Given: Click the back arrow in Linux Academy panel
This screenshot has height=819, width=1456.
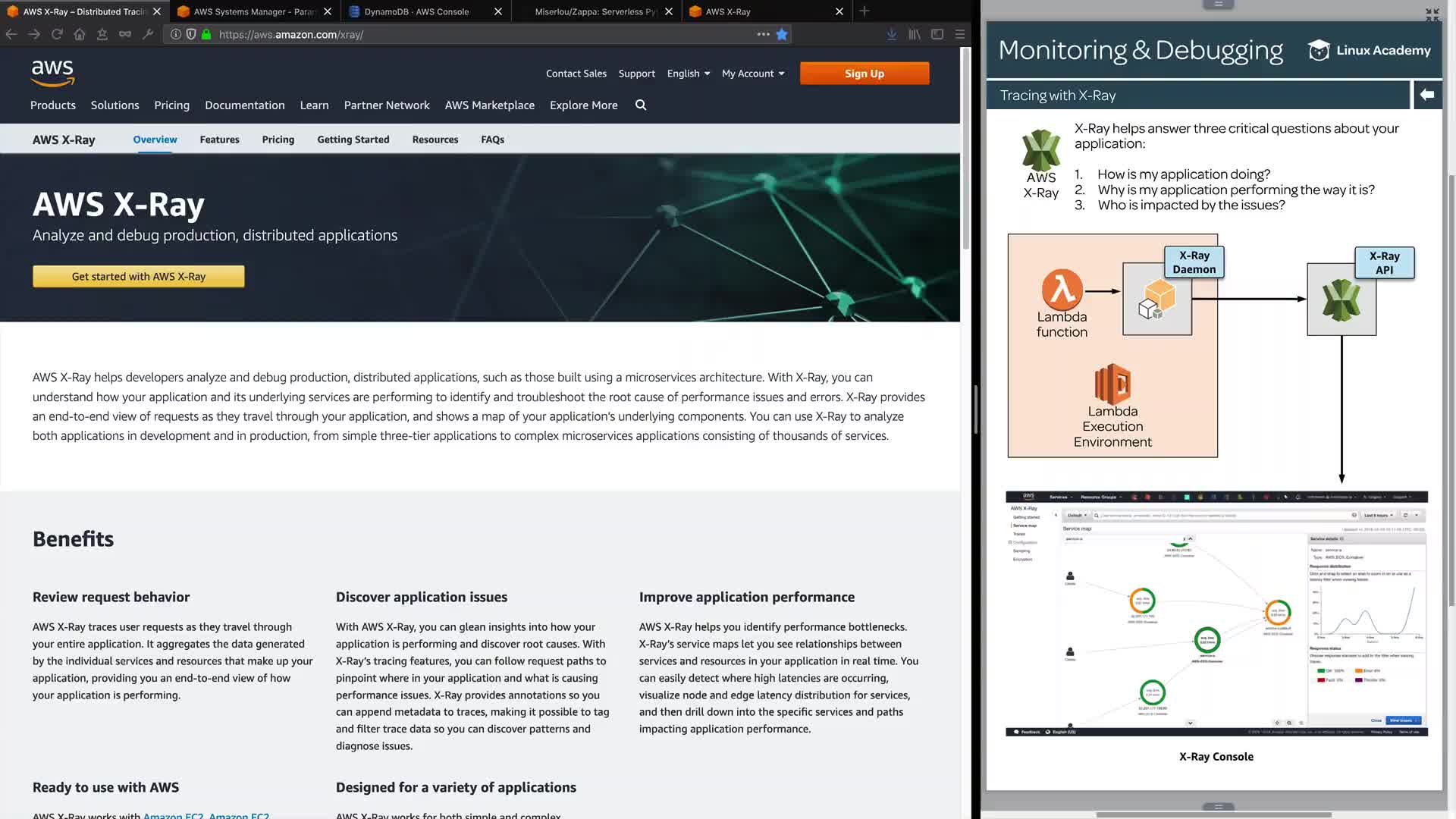Looking at the screenshot, I should 1427,95.
